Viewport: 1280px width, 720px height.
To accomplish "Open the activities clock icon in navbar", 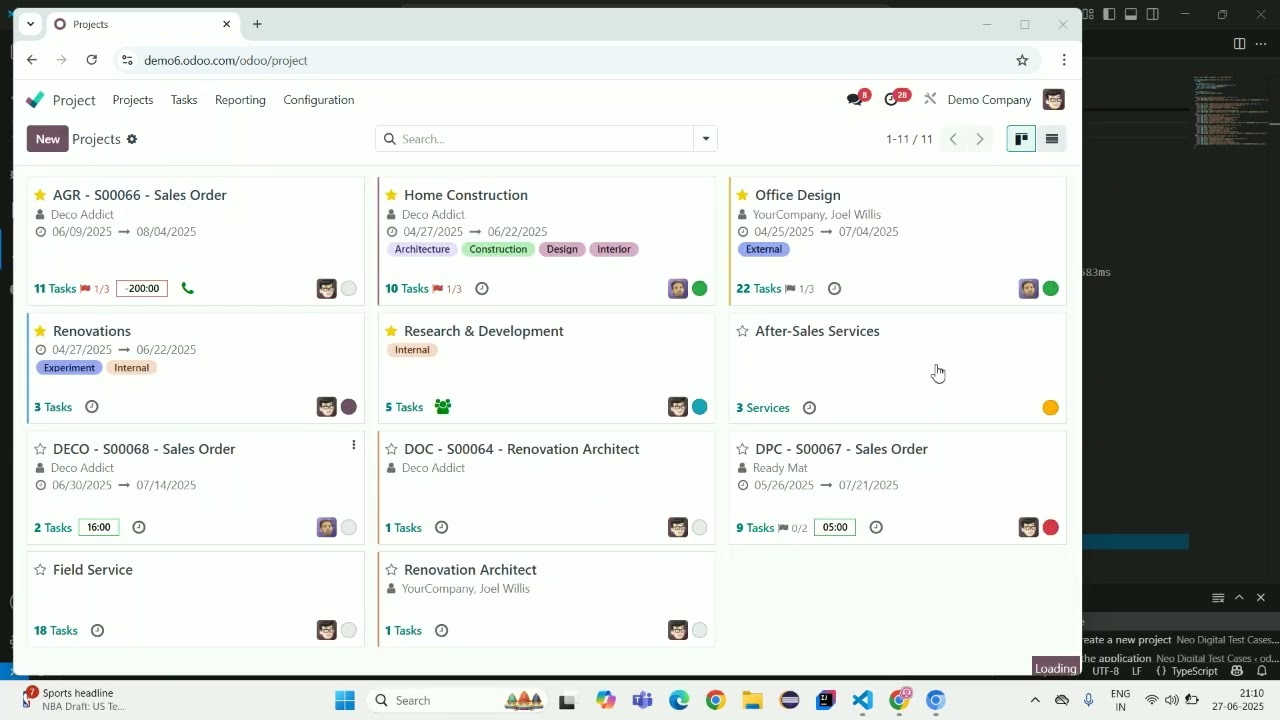I will [x=892, y=100].
